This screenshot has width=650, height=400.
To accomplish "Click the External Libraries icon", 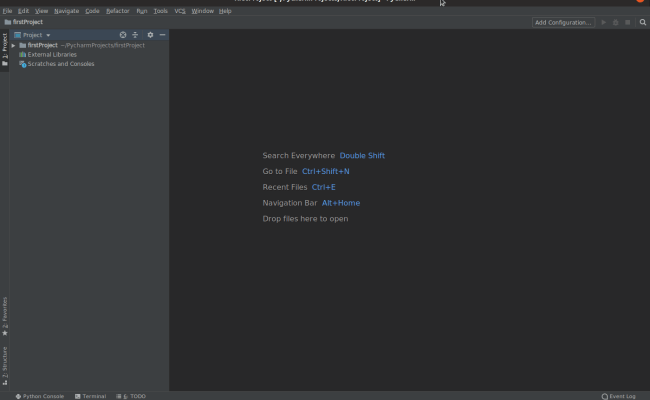I will (x=22, y=54).
